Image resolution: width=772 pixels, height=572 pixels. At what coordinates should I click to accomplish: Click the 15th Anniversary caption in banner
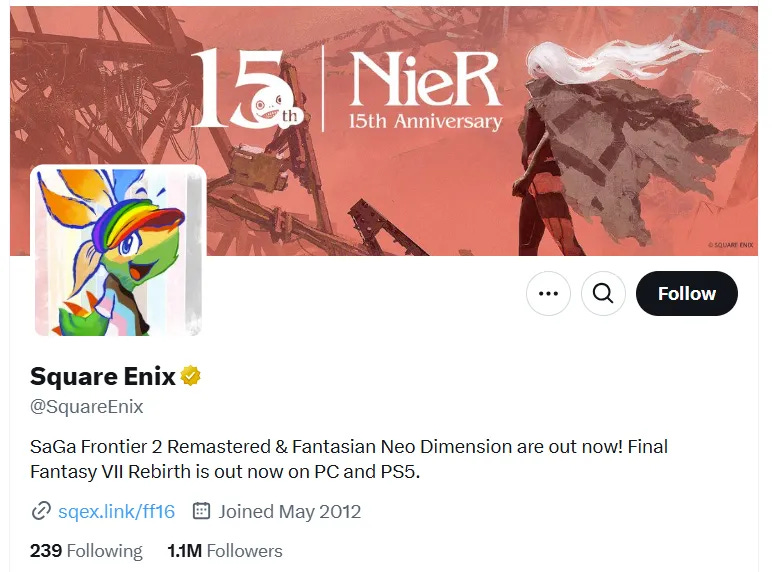click(x=426, y=121)
